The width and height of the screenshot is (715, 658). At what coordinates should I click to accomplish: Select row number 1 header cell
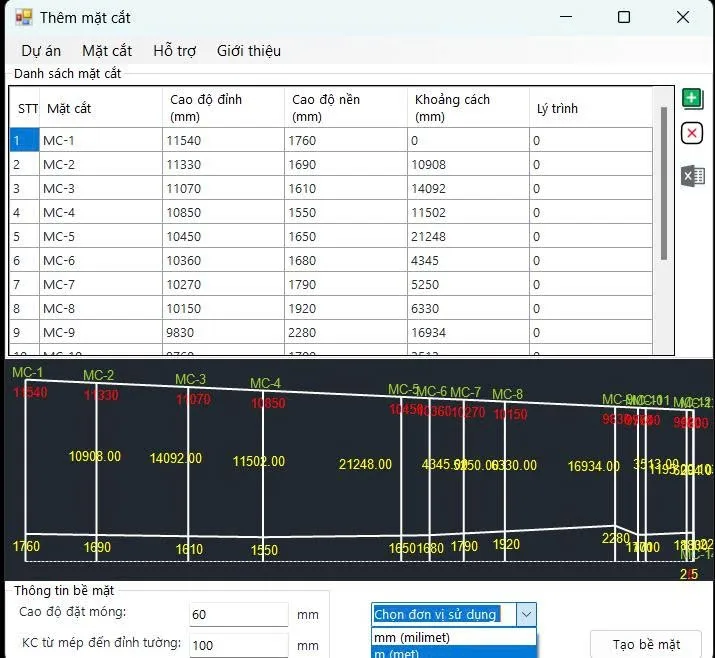tap(25, 140)
